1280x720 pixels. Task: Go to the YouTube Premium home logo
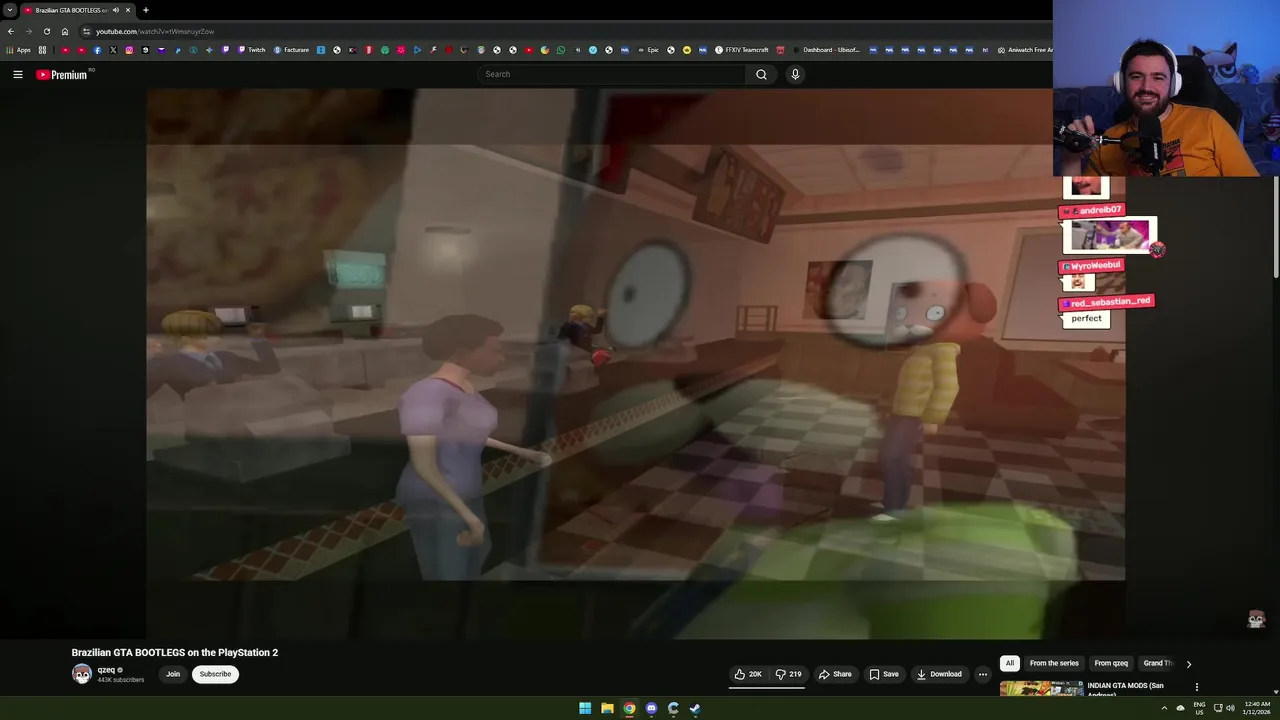(x=62, y=74)
